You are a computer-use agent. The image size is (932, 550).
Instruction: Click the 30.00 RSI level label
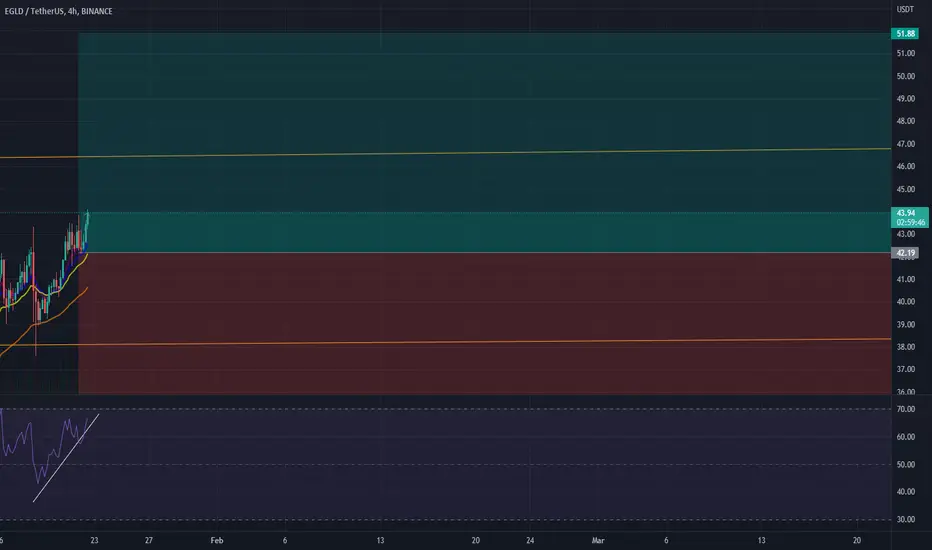pyautogui.click(x=906, y=519)
